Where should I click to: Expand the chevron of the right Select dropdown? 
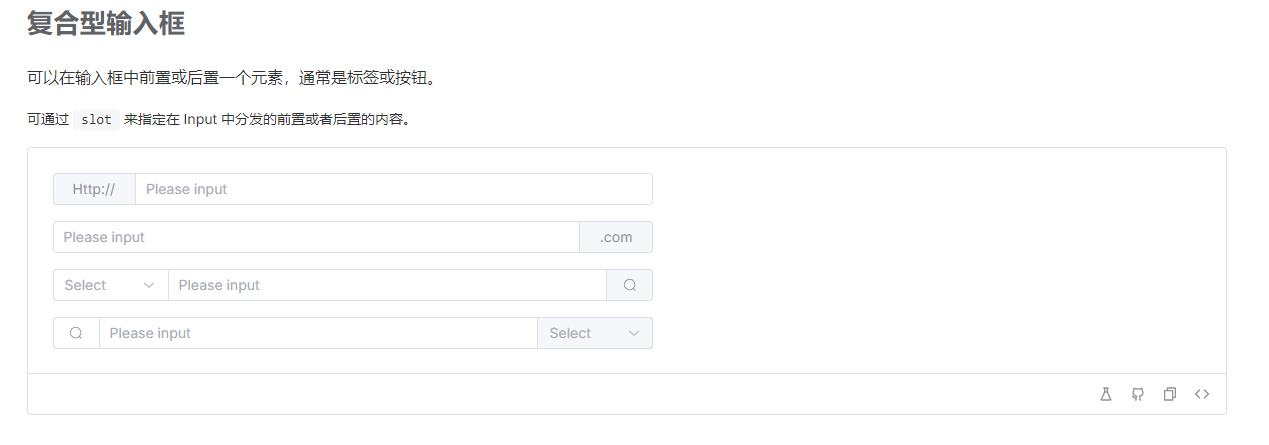pos(634,333)
